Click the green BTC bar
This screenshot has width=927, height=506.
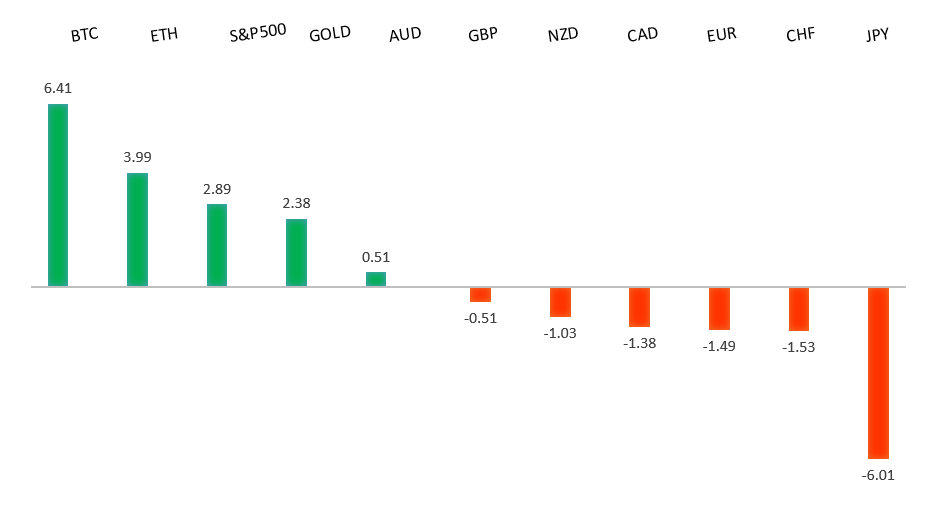click(x=58, y=195)
